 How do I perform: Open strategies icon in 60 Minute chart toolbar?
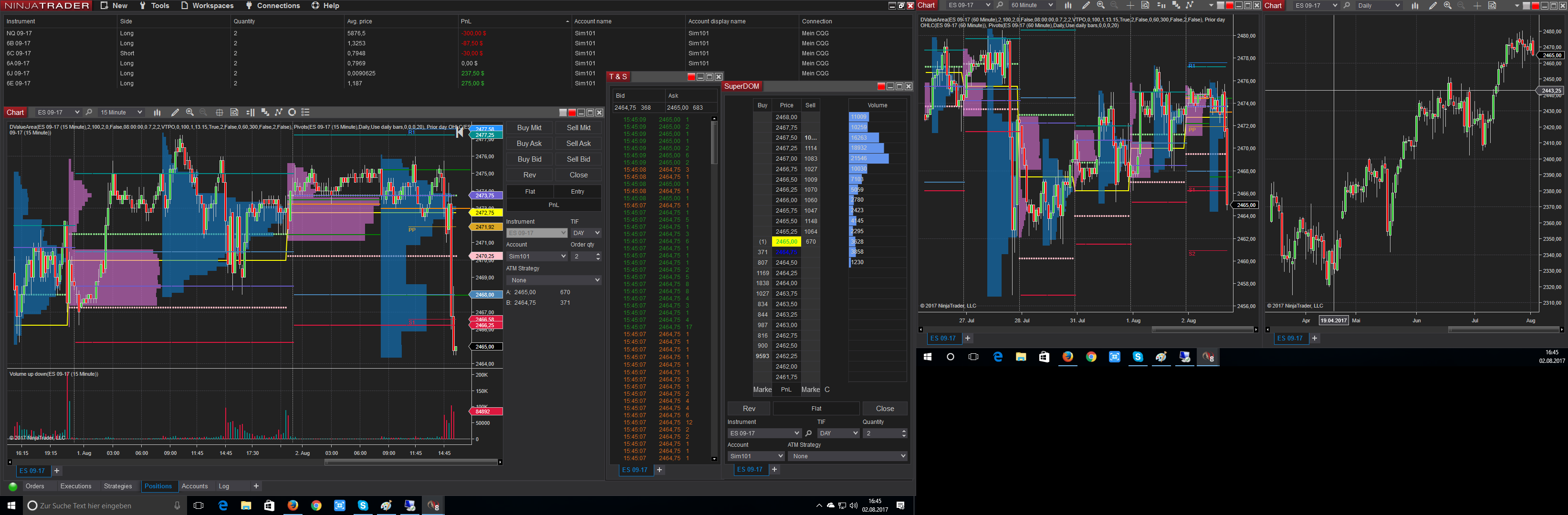(1190, 5)
